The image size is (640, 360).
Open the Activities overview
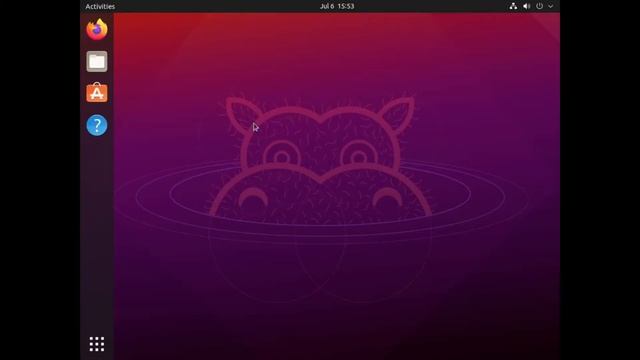(100, 6)
